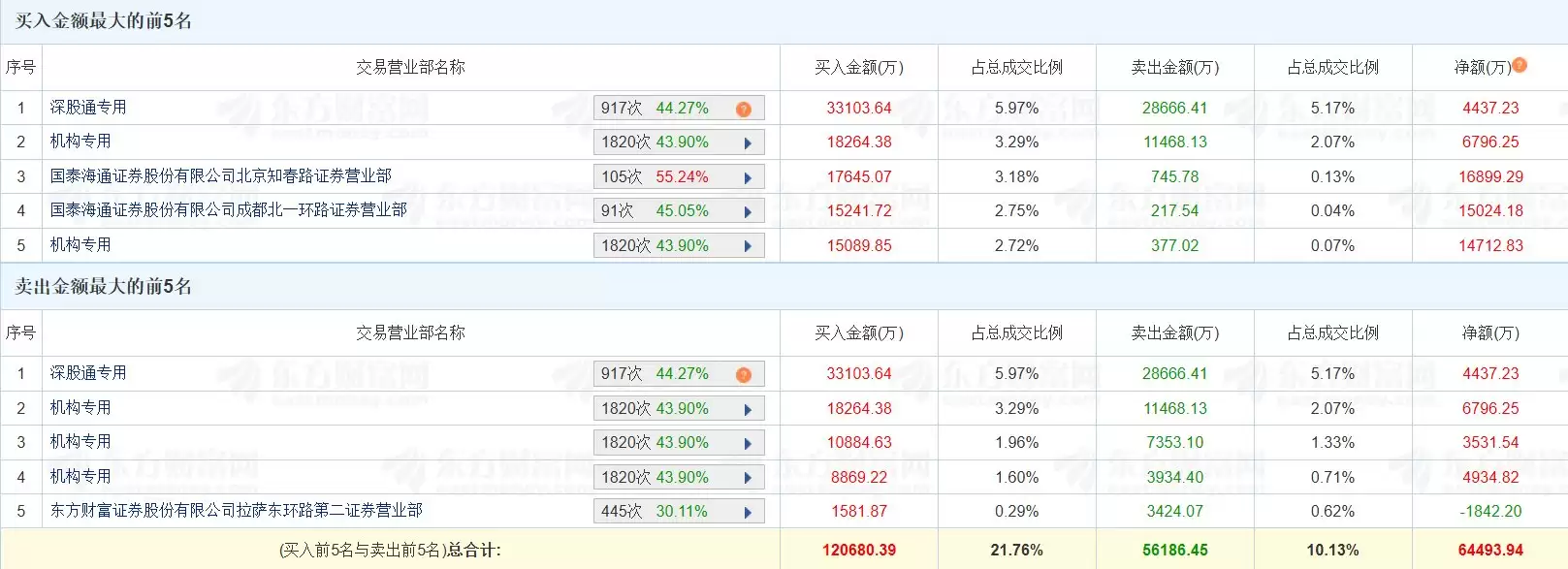Expand arrow in 机构专用 row with 10884.63
The image size is (1568, 569).
(x=748, y=443)
